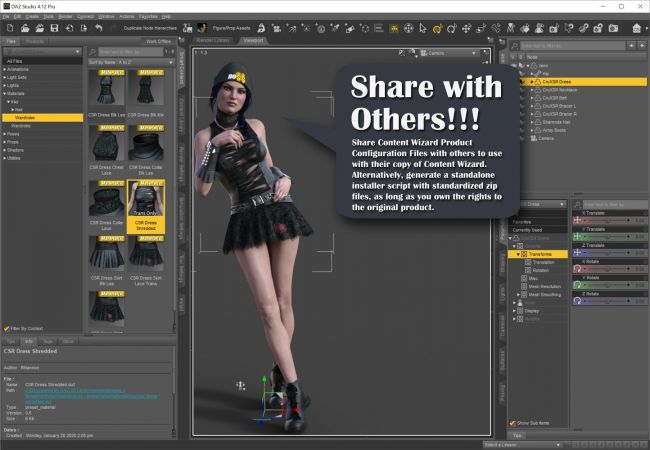Viewport: 650px width, 450px height.
Task: Click the New scene toolbar icon
Action: tap(11, 27)
